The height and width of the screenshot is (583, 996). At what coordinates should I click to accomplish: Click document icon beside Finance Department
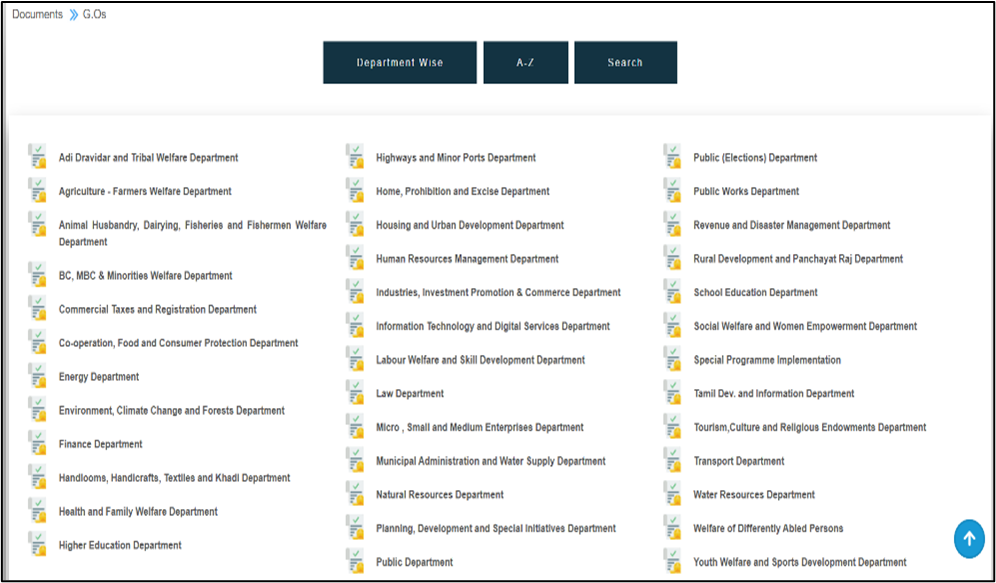(x=37, y=443)
